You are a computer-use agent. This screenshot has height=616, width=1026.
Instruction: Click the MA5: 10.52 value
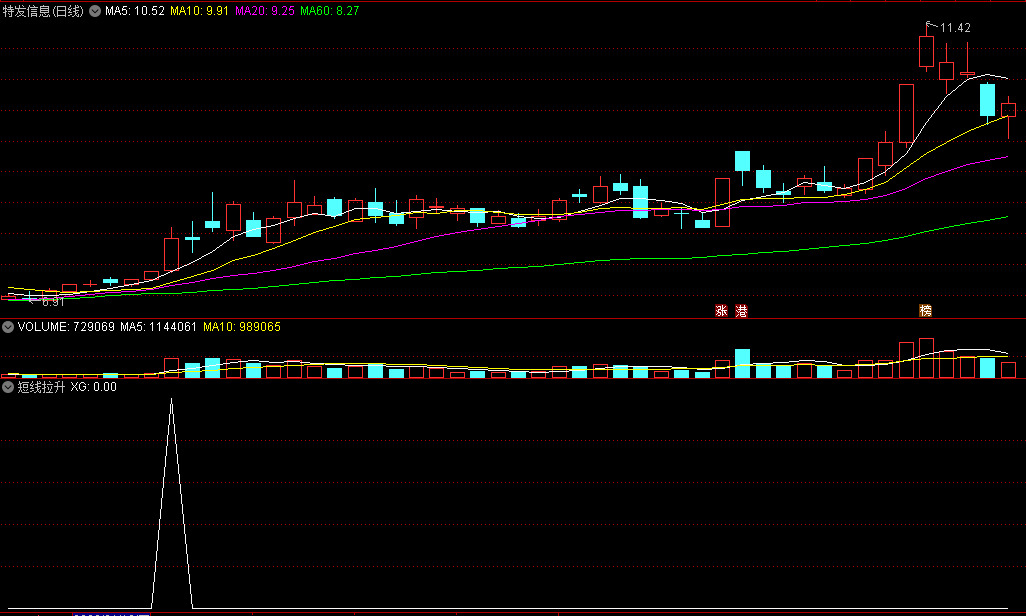[135, 11]
